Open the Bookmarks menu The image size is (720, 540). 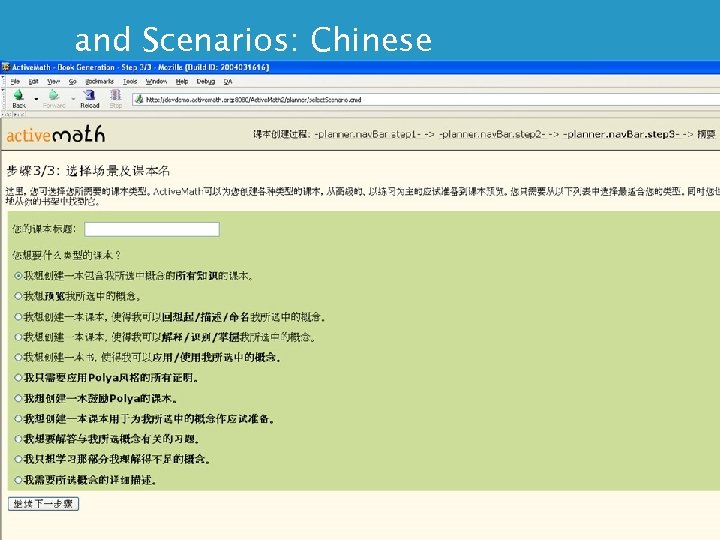pos(99,81)
